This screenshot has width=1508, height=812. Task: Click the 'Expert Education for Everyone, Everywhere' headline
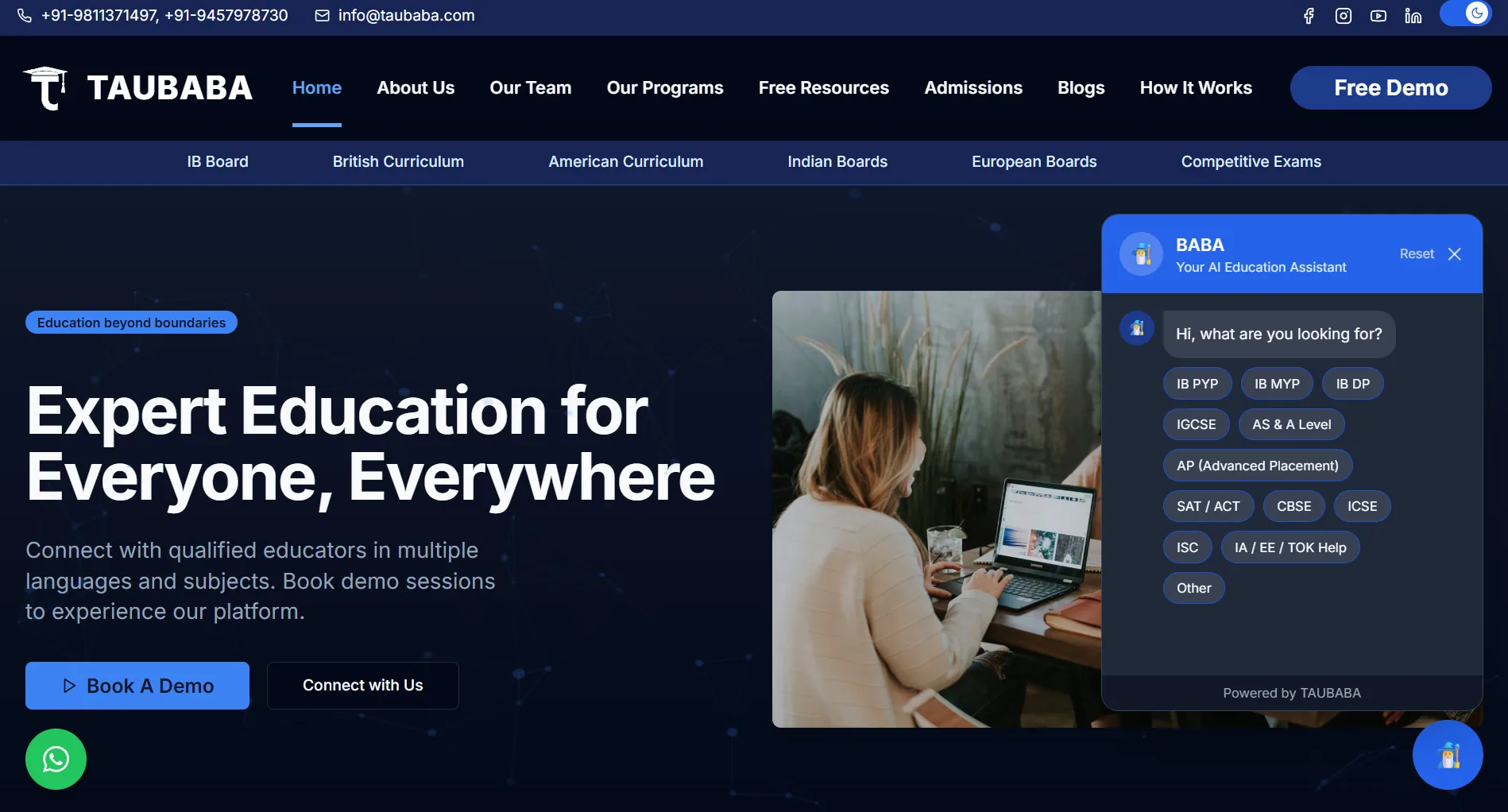click(x=371, y=443)
